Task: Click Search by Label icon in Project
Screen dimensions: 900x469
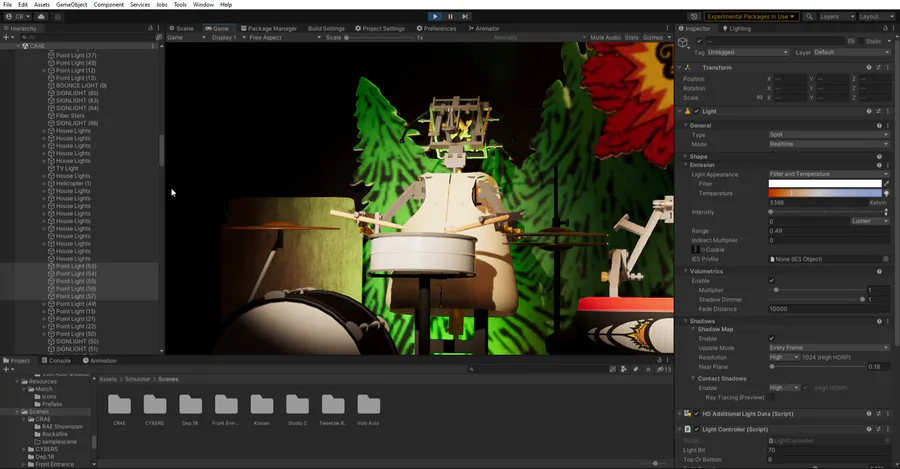Action: tap(635, 370)
